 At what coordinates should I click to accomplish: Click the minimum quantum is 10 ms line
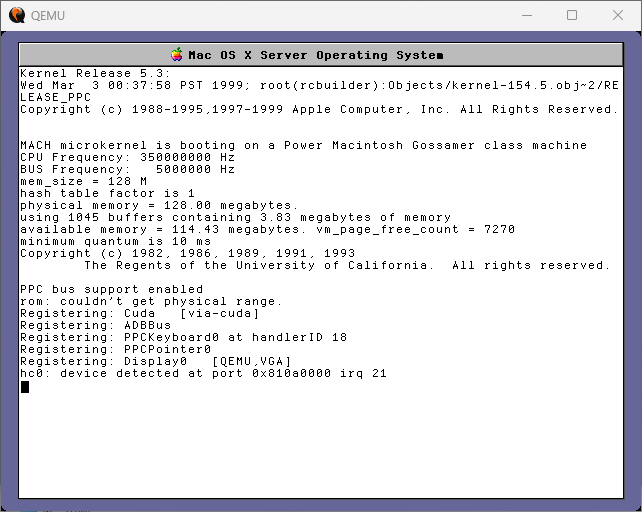pyautogui.click(x=116, y=241)
